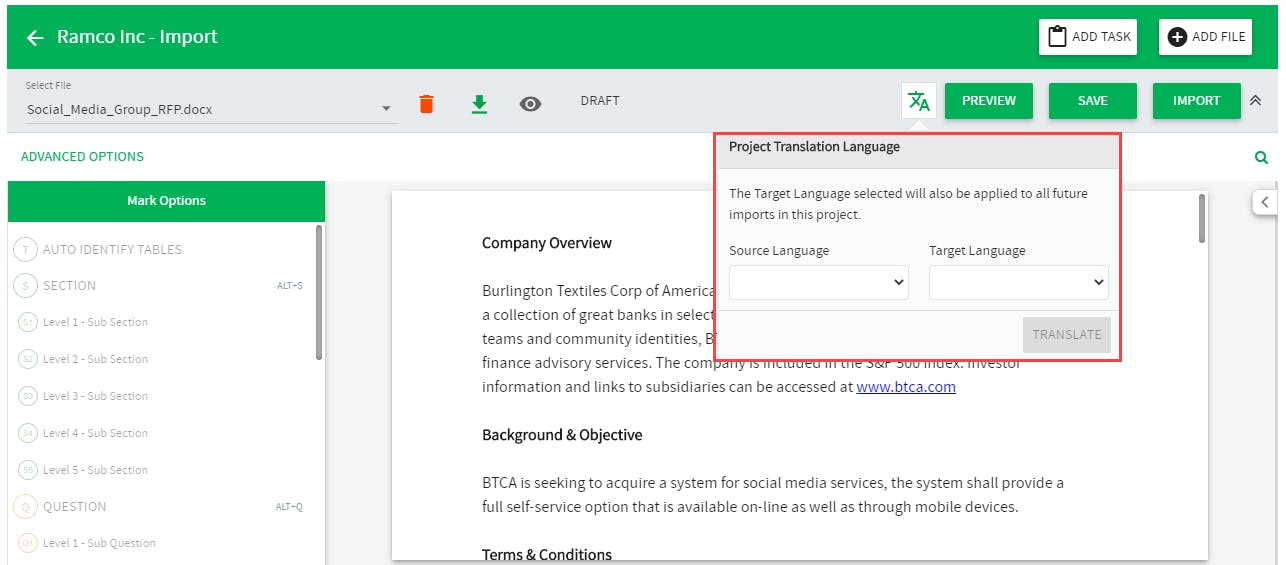1286x565 pixels.
Task: Pick the Question mark option
Action: (x=74, y=507)
